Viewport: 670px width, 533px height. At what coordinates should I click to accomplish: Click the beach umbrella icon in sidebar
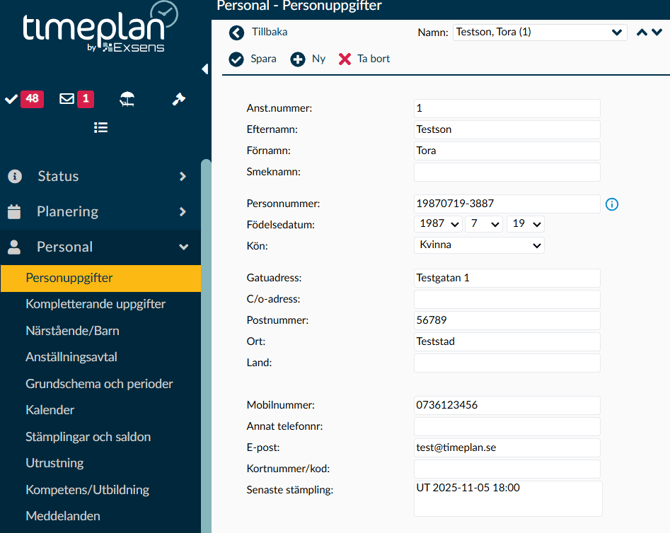[x=127, y=99]
